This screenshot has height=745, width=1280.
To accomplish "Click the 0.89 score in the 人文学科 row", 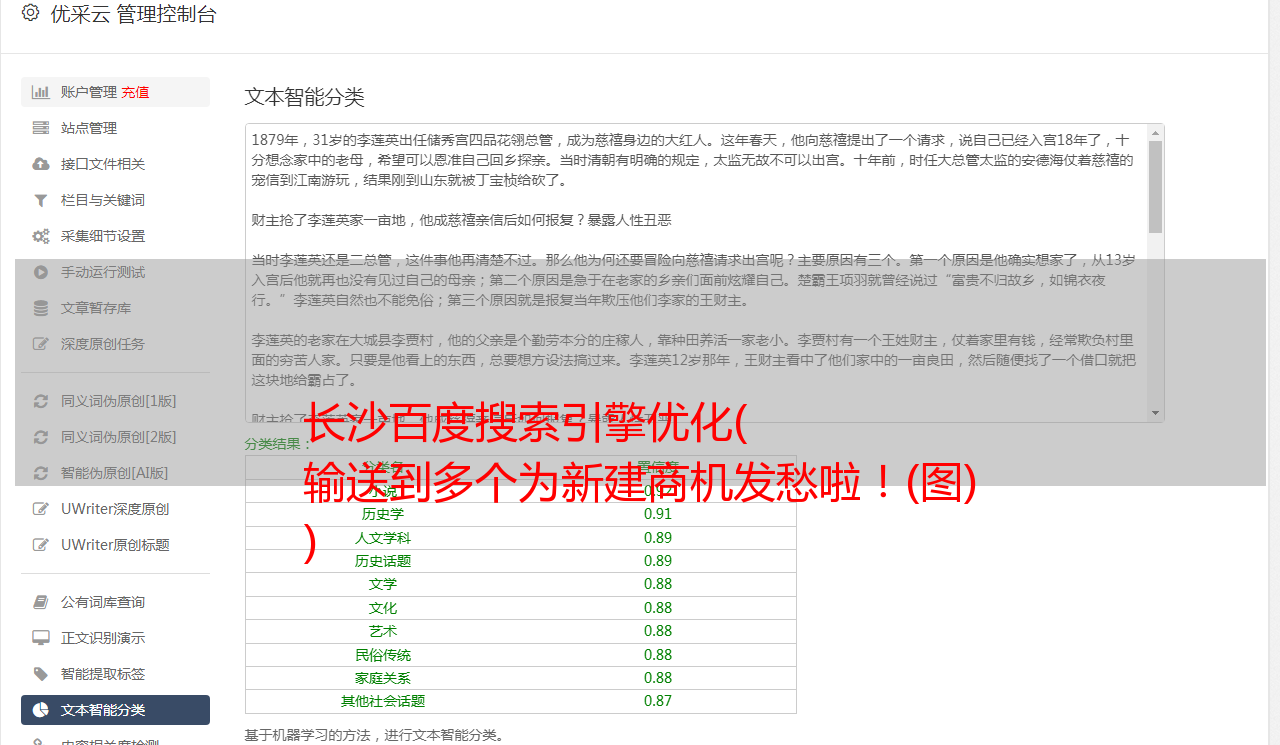I will coord(658,538).
